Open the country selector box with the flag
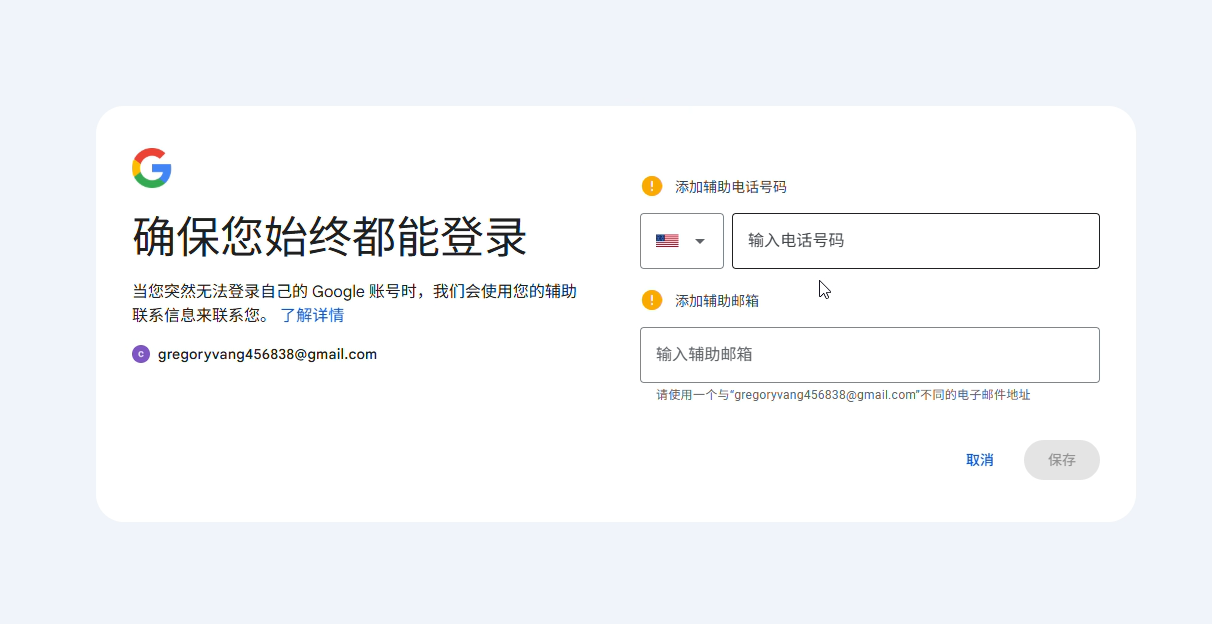1212x624 pixels. [682, 241]
